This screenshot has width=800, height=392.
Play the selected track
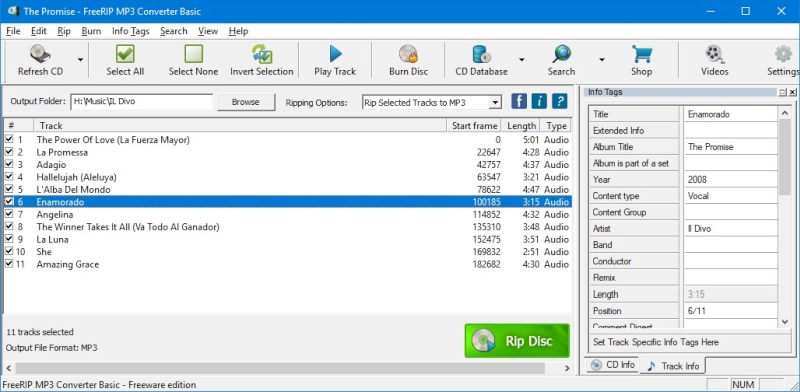335,54
